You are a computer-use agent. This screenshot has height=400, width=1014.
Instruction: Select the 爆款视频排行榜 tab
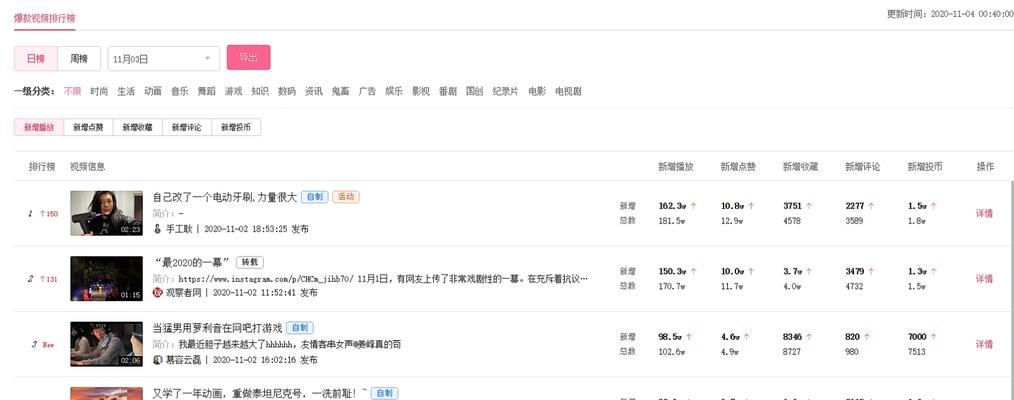(45, 17)
